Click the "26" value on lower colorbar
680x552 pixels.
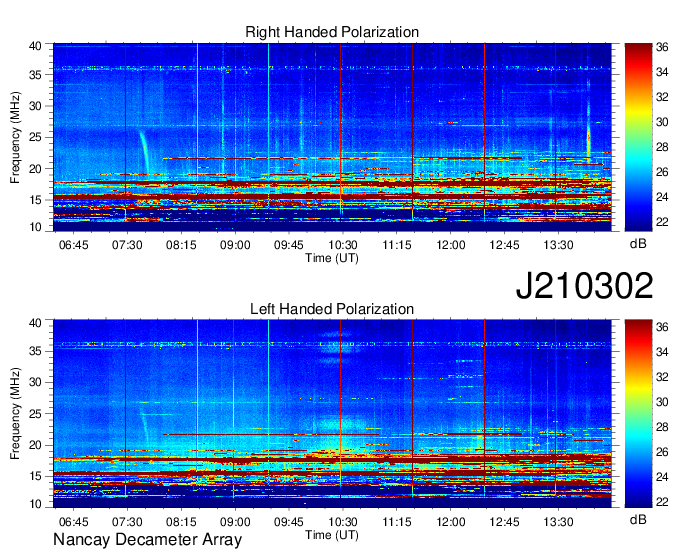662,452
